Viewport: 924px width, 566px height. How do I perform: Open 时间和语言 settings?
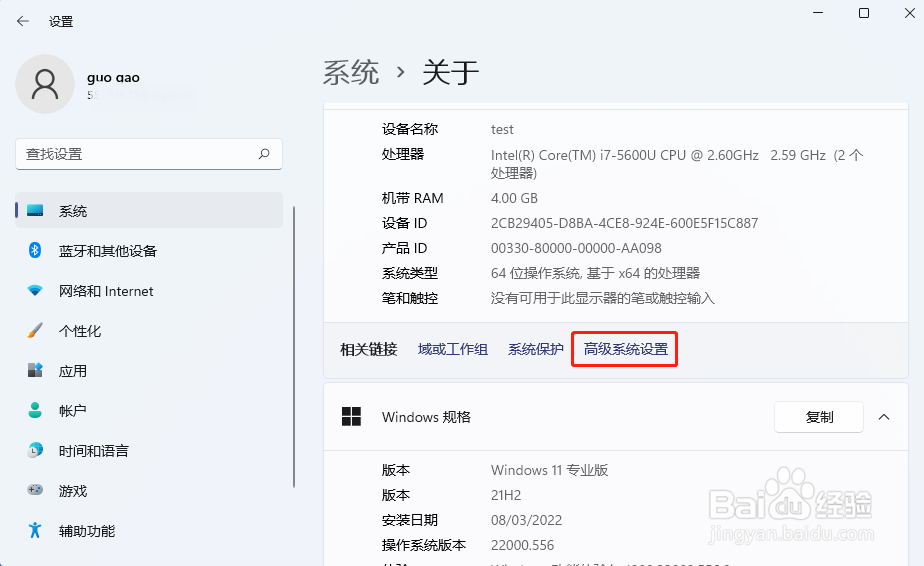pos(149,451)
